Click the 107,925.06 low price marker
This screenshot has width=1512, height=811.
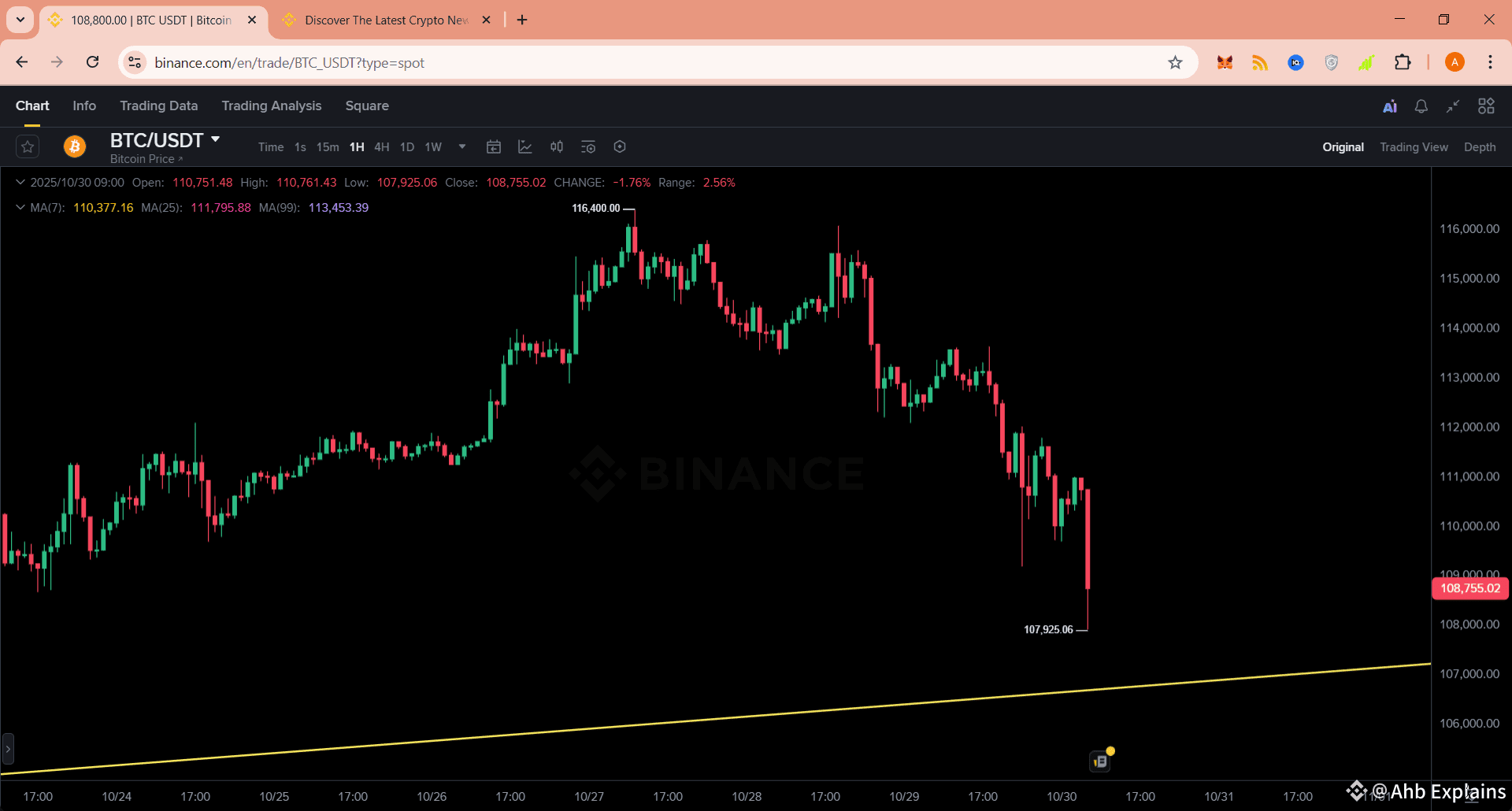pos(1048,630)
